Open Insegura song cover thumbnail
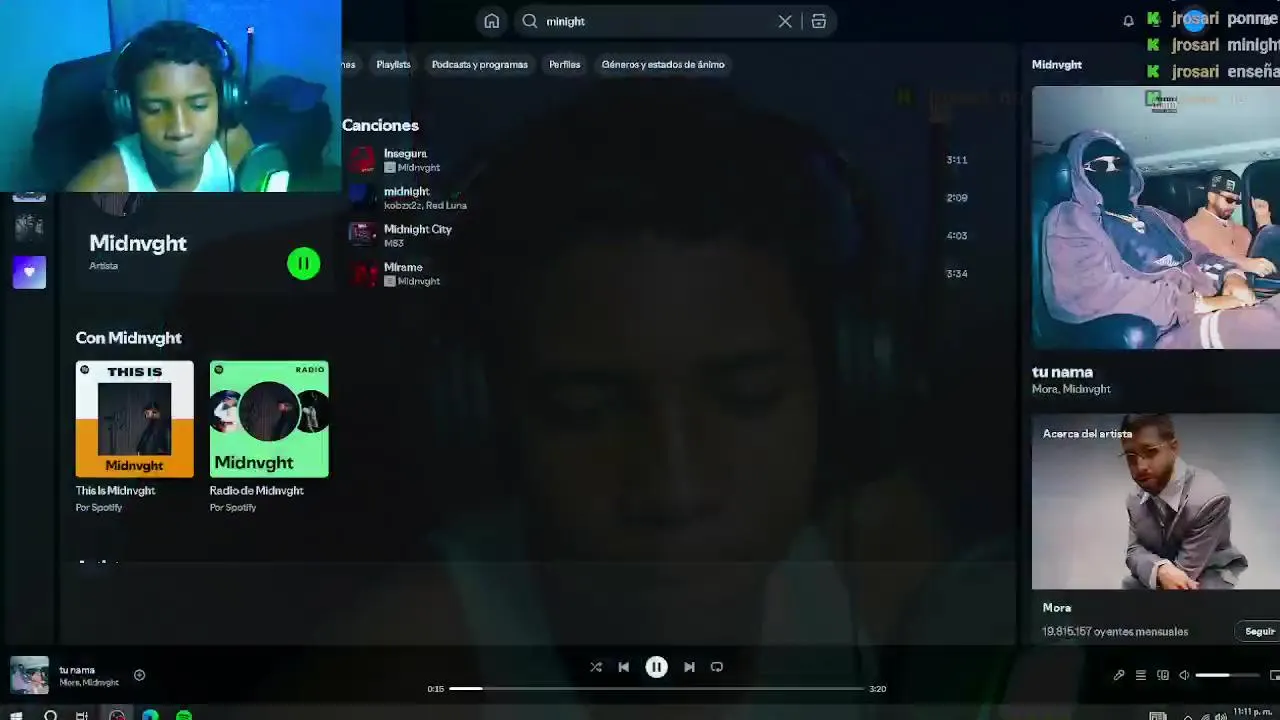Viewport: 1280px width, 720px height. pyautogui.click(x=362, y=160)
